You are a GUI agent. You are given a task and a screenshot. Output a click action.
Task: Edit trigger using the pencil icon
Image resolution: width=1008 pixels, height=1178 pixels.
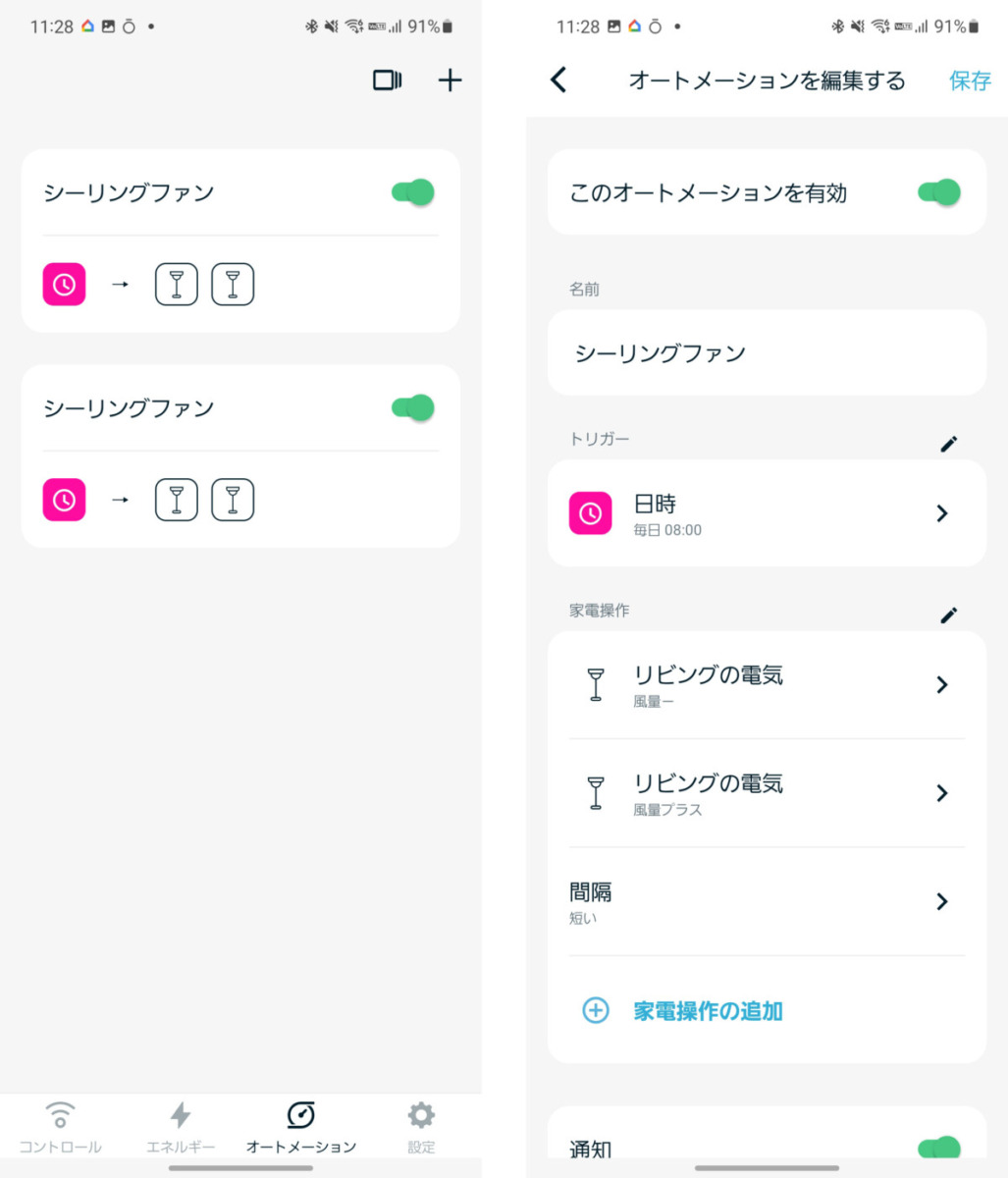point(948,444)
